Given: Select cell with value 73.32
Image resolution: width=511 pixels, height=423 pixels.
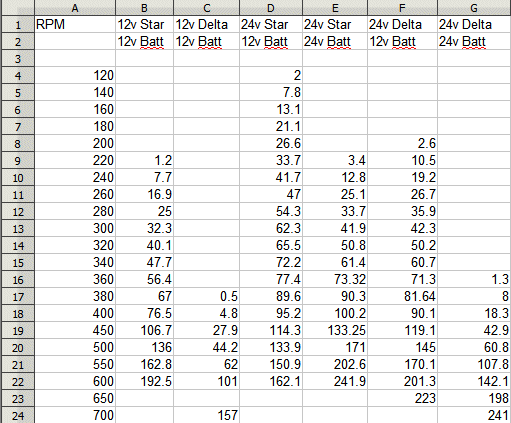Looking at the screenshot, I should click(335, 279).
